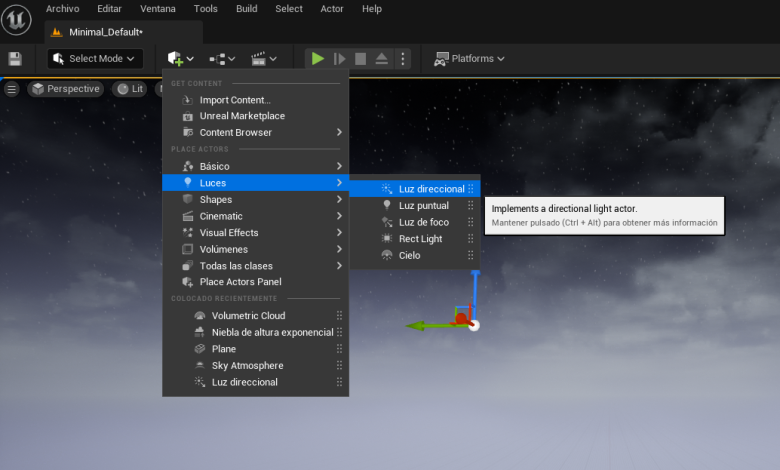780x470 pixels.
Task: Start Play in editor
Action: coord(317,59)
